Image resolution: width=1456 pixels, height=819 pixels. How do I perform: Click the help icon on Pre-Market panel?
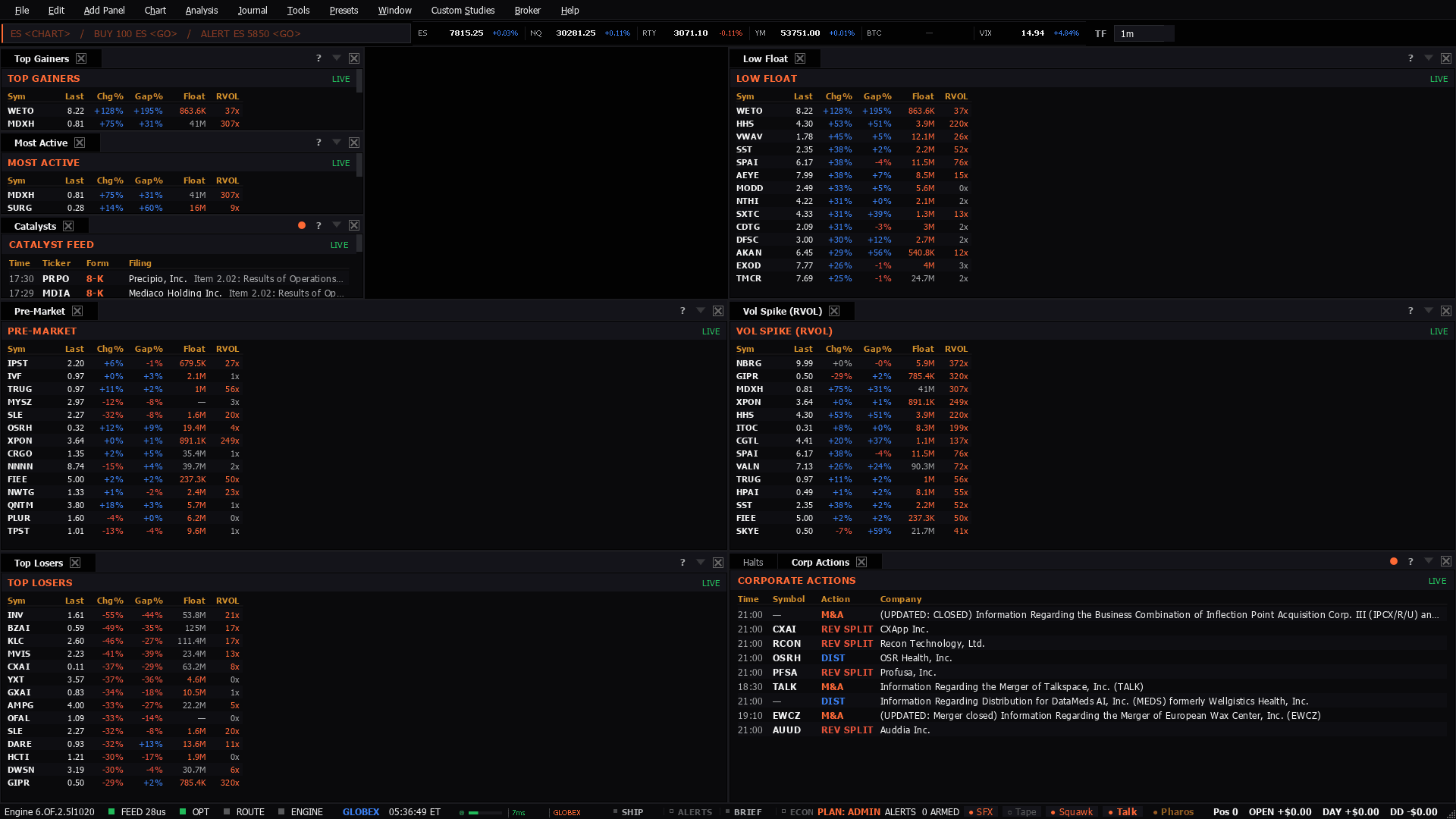(682, 311)
